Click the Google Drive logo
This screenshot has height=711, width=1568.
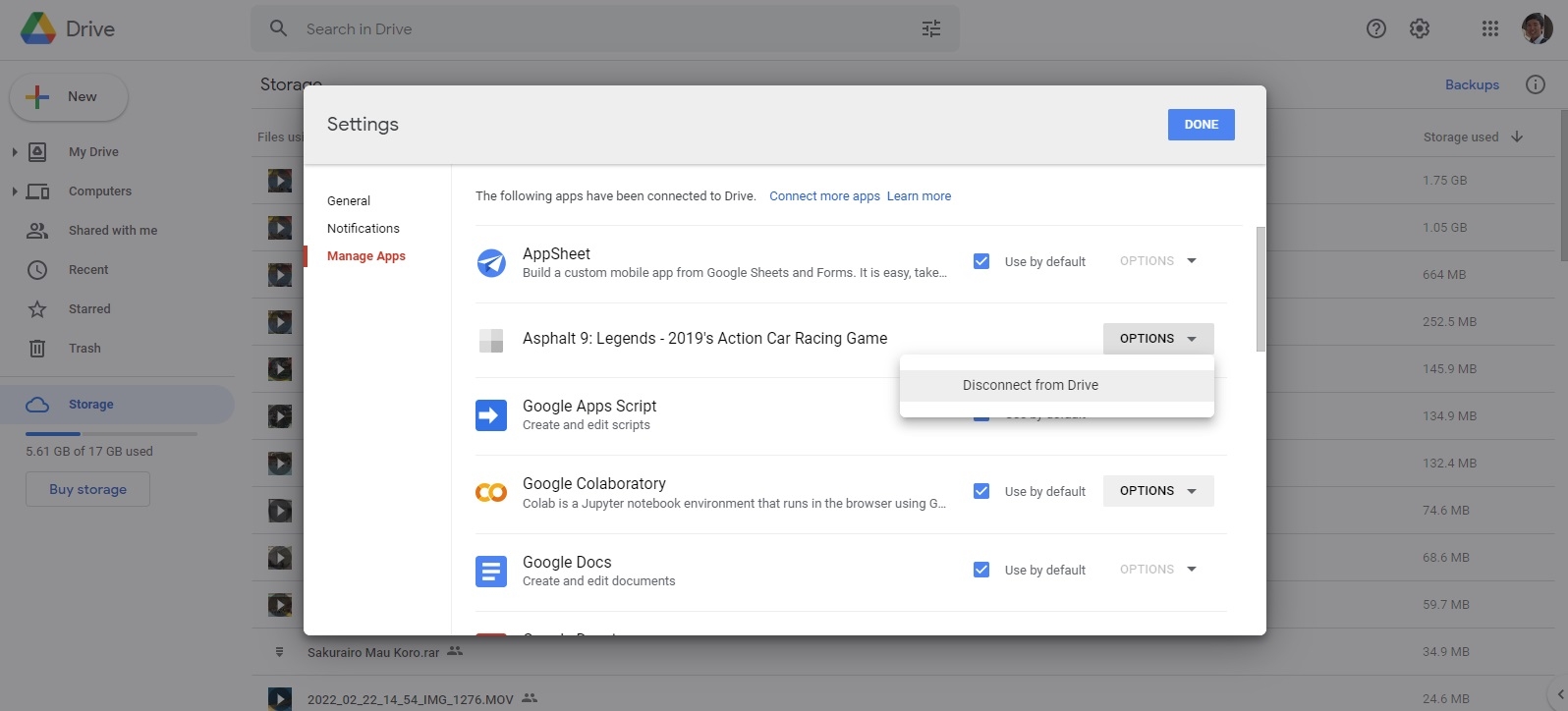(x=38, y=28)
